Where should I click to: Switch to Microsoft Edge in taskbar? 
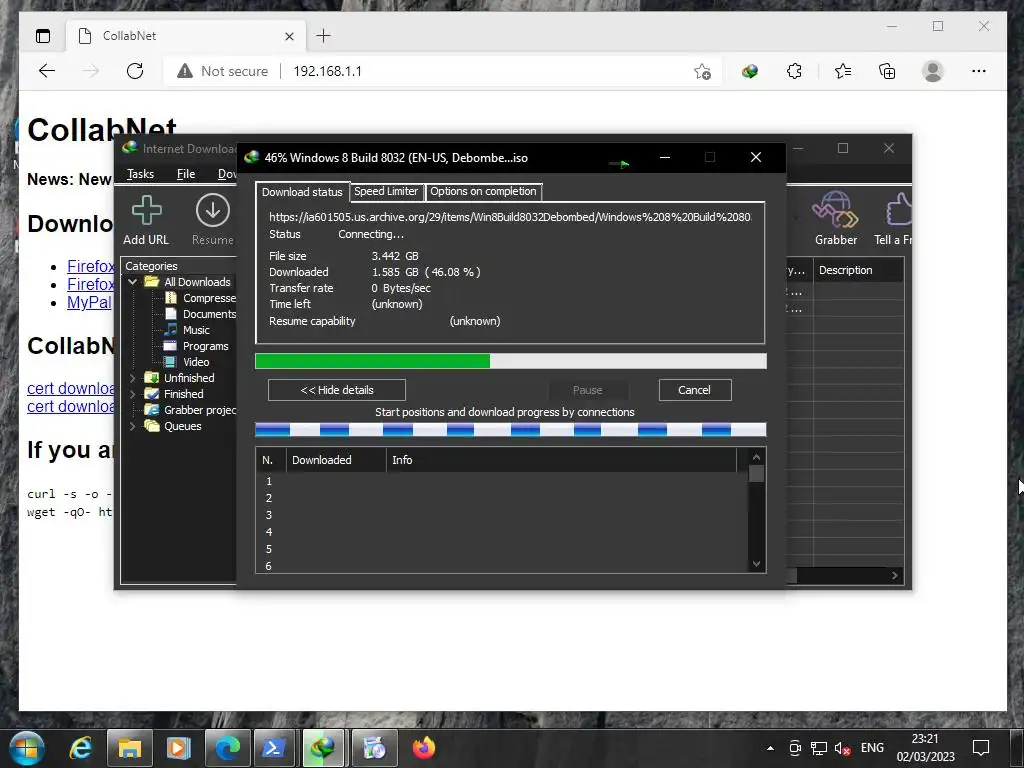coord(227,748)
